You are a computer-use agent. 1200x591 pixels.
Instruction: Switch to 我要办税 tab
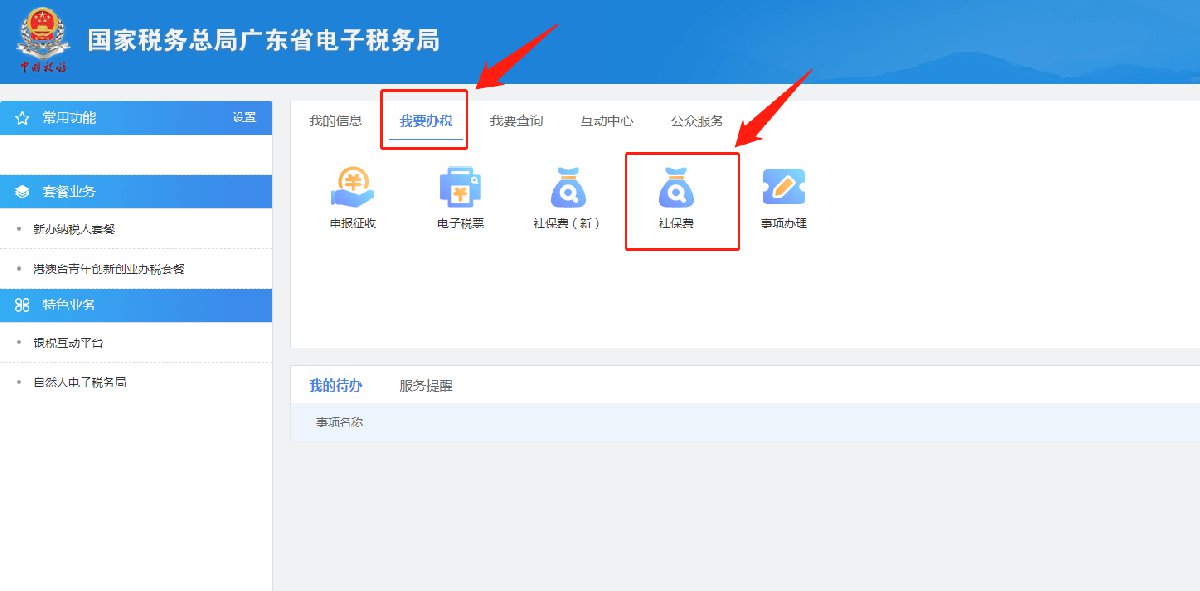(x=426, y=121)
